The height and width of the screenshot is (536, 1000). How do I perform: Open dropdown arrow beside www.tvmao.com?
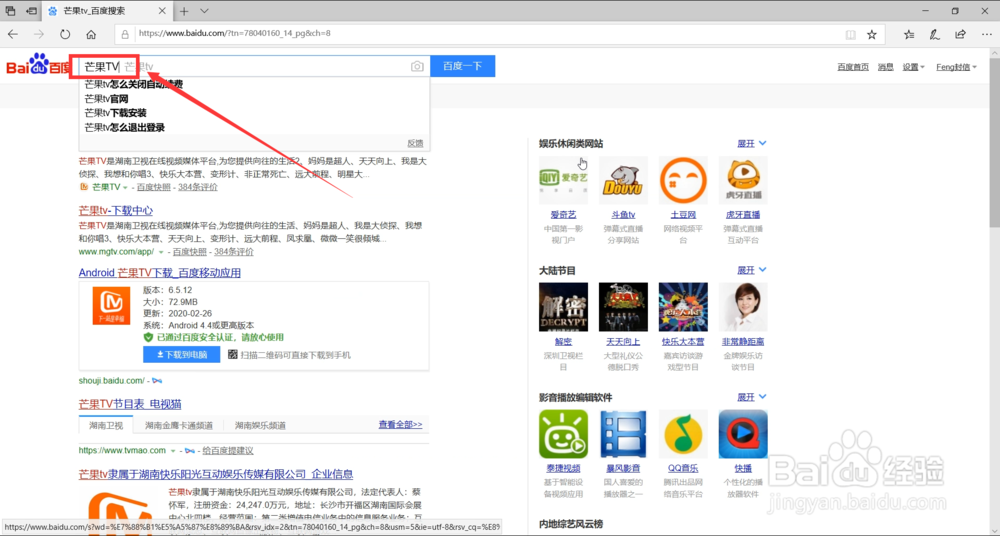click(172, 451)
